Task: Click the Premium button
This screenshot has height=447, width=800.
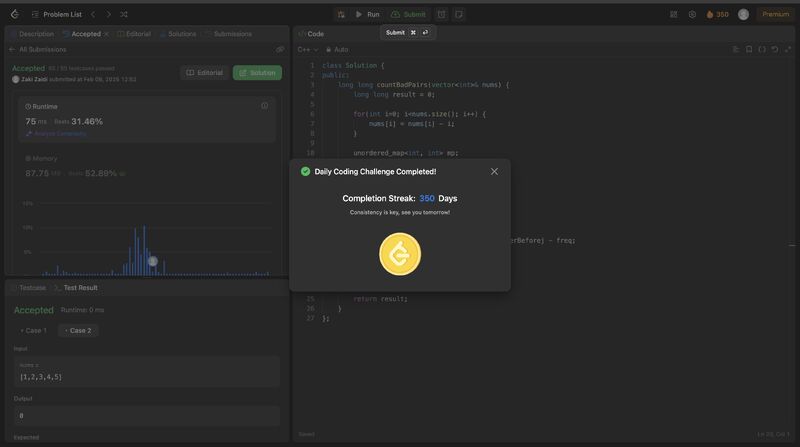Action: (776, 14)
